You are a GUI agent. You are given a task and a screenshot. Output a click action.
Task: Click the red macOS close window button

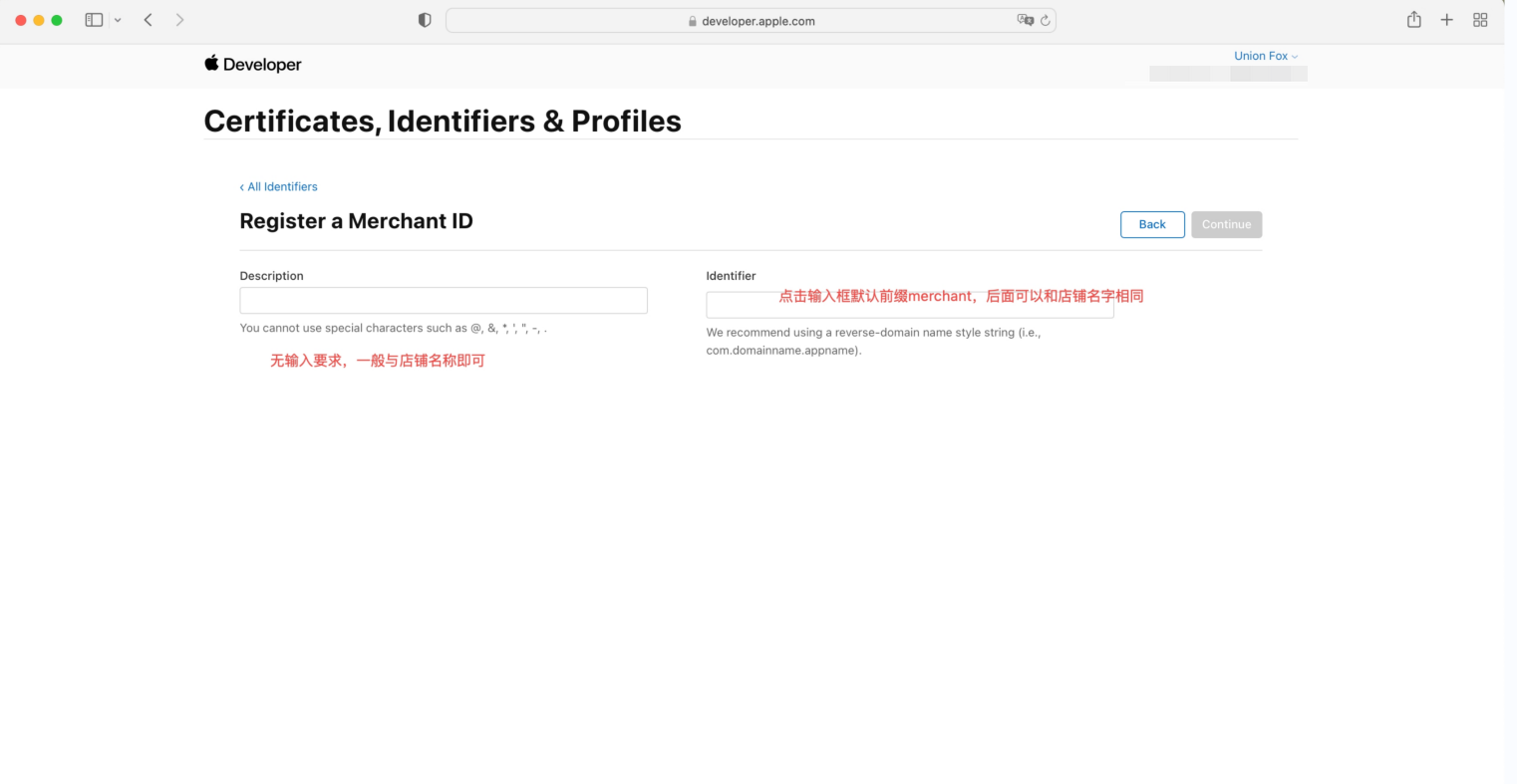(20, 20)
